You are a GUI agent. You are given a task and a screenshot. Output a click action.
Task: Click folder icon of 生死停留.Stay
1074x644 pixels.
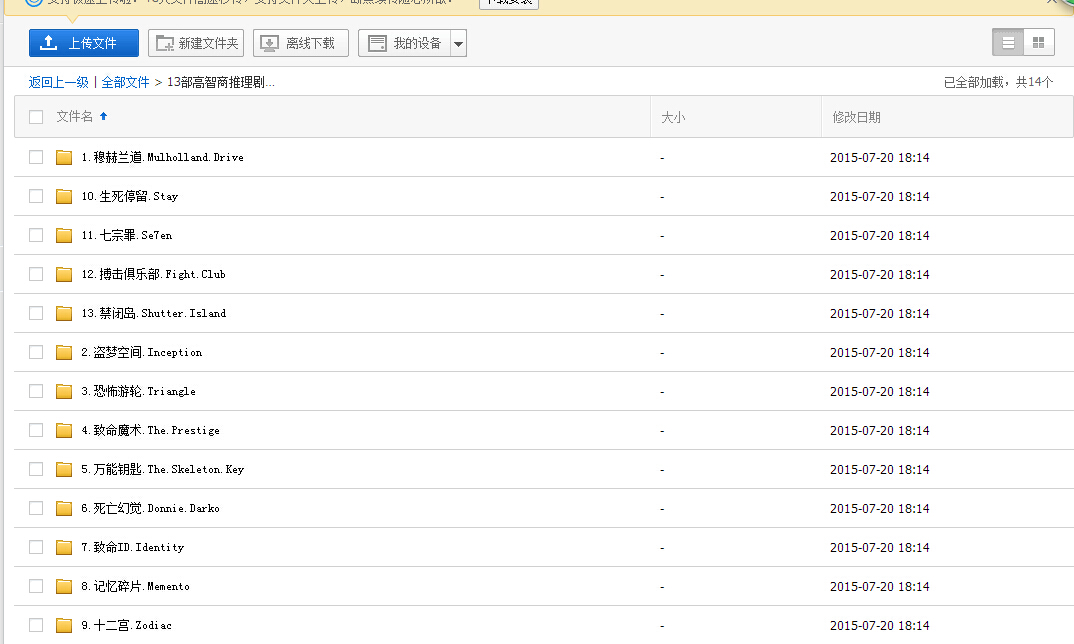click(x=64, y=197)
